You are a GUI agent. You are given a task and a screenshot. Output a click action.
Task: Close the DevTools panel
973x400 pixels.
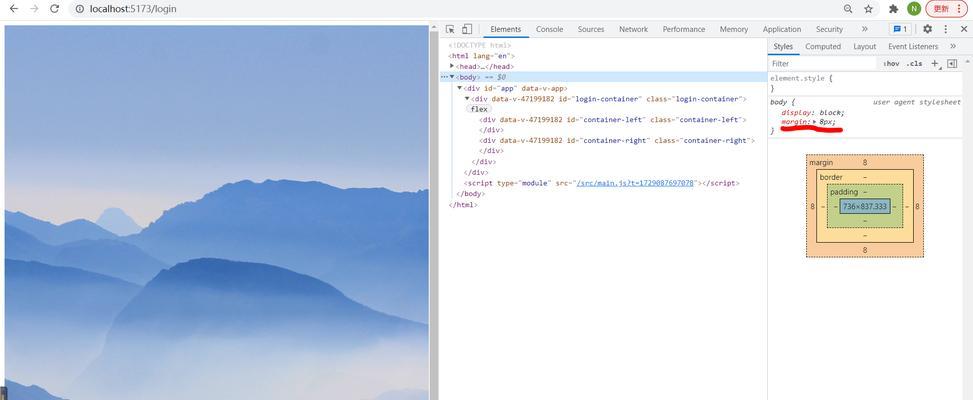pyautogui.click(x=964, y=29)
